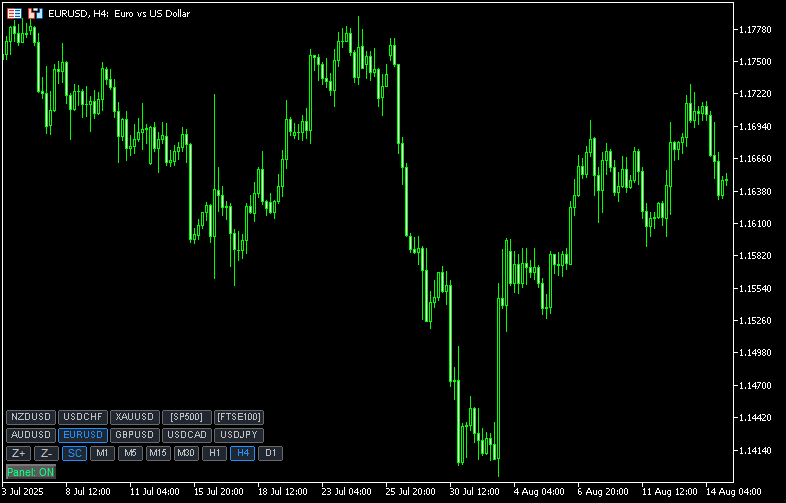Load the [FTSE100] index symbol
Viewport: 786px width, 503px height.
coord(239,417)
